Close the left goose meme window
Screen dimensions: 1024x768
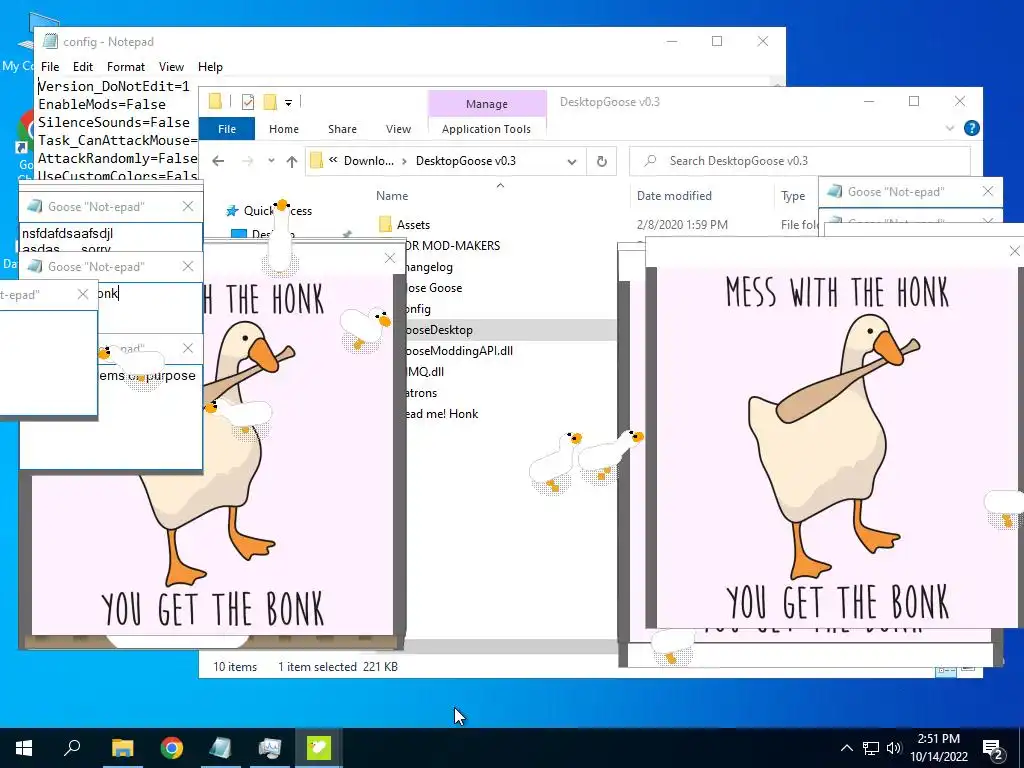[x=390, y=258]
